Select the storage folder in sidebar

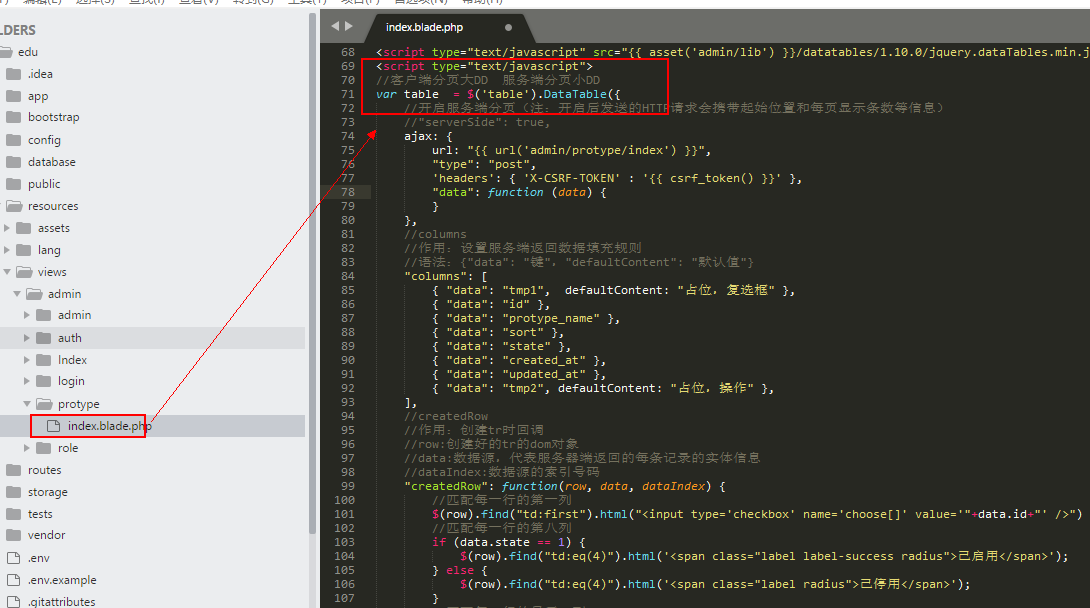(x=47, y=492)
